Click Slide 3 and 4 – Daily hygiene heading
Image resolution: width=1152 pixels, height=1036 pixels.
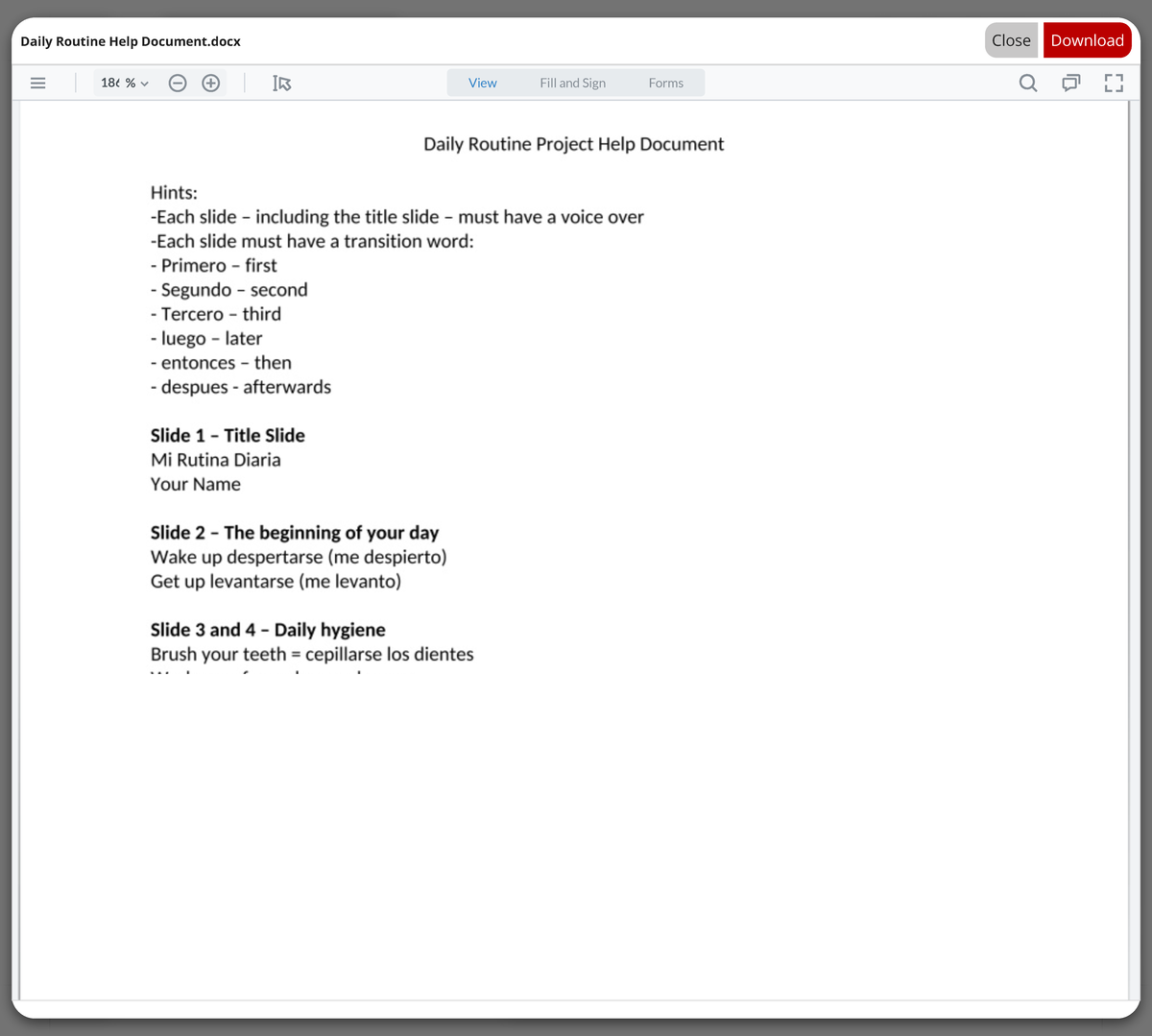click(x=268, y=630)
